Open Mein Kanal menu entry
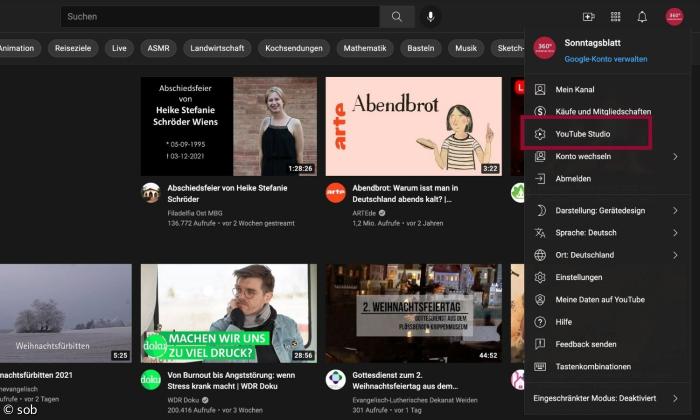The height and width of the screenshot is (420, 700). click(x=607, y=89)
